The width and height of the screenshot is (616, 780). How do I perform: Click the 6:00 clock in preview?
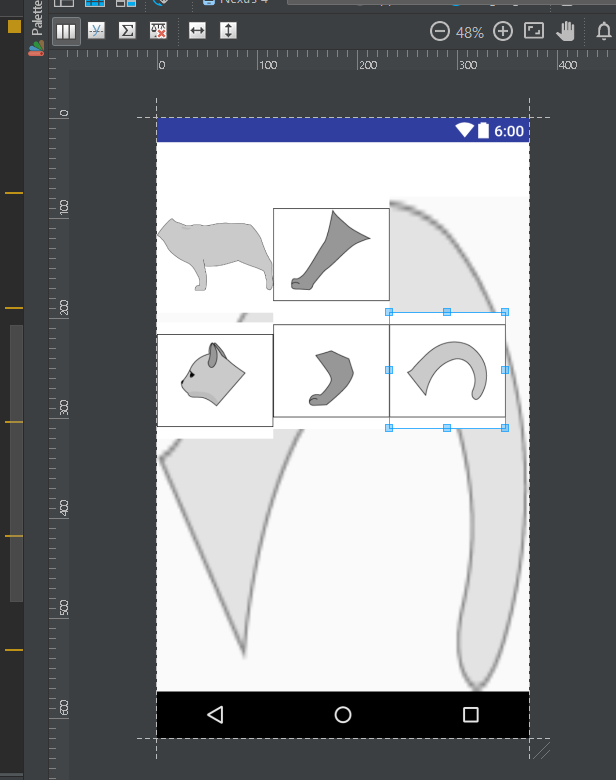509,131
